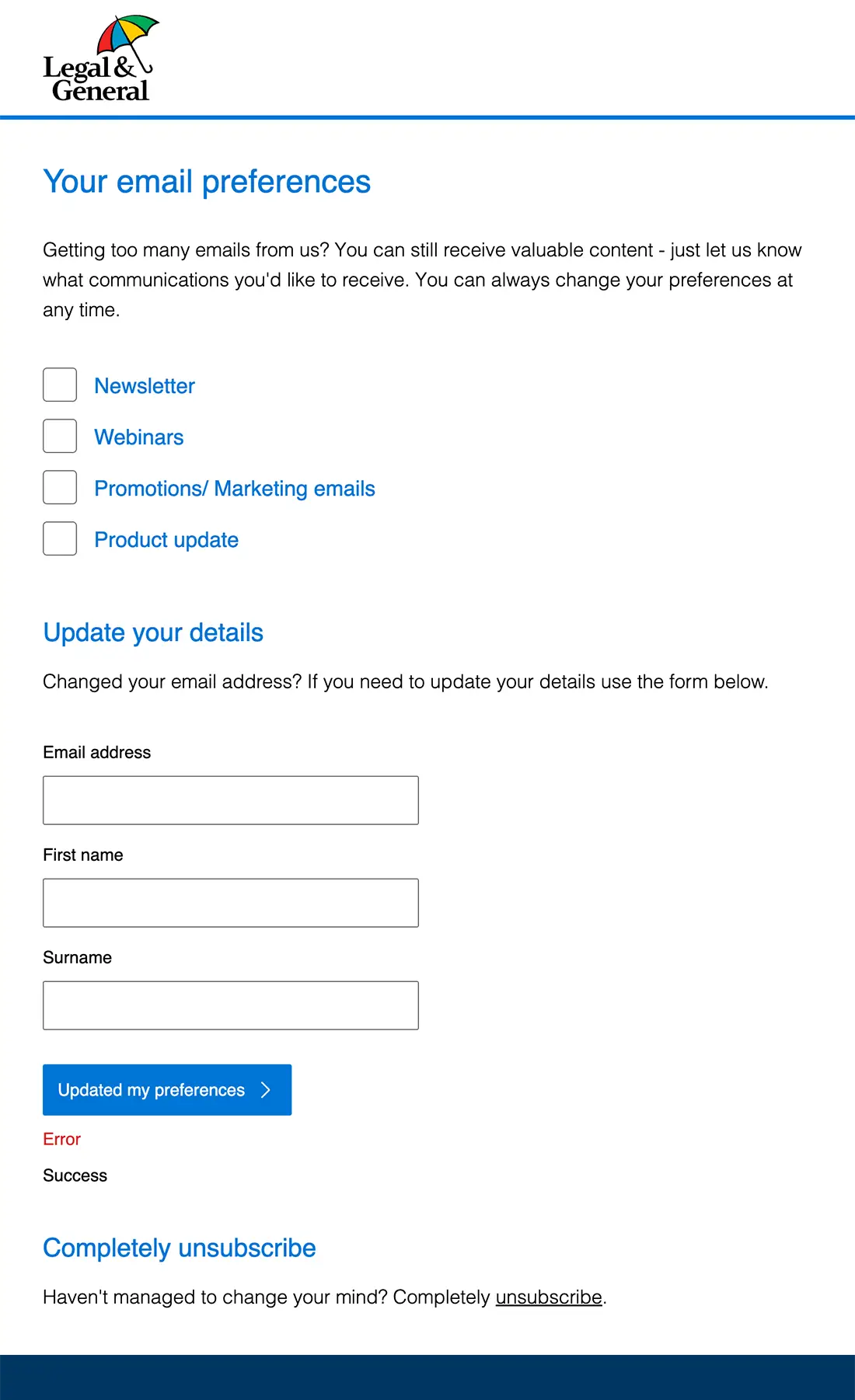This screenshot has height=1400, width=855.
Task: Click the Newsletter label text
Action: pos(145,386)
